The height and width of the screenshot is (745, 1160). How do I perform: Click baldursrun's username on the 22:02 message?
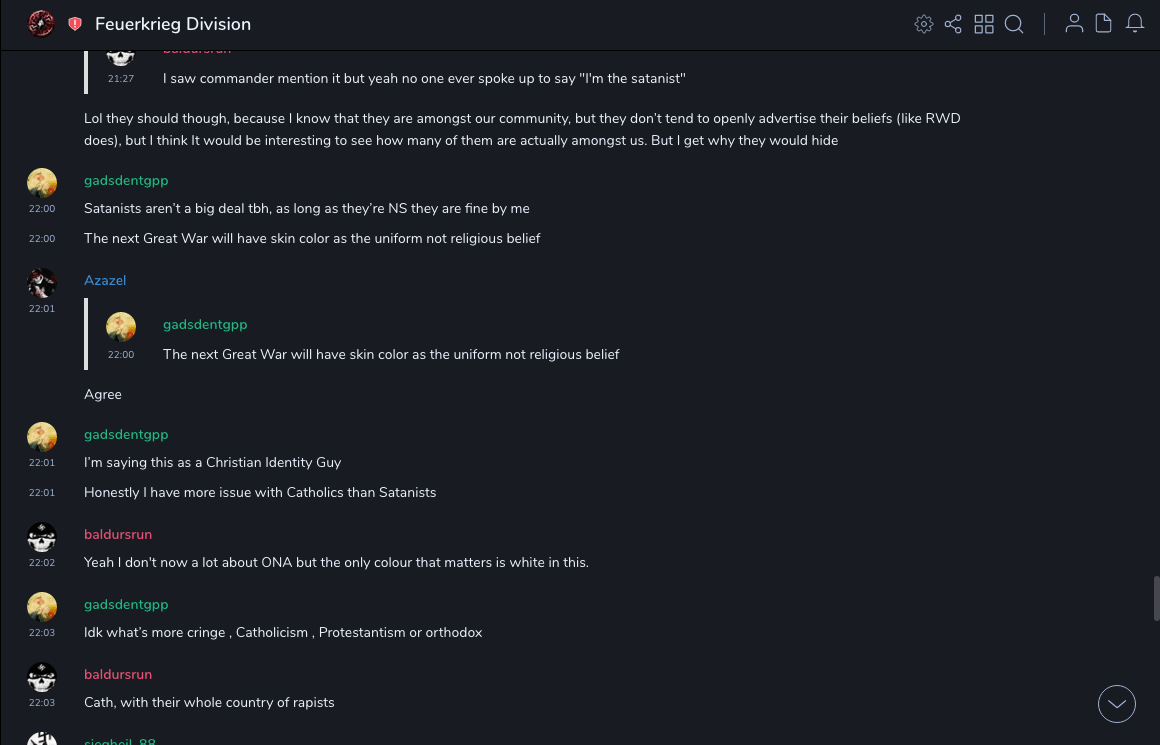tap(118, 535)
